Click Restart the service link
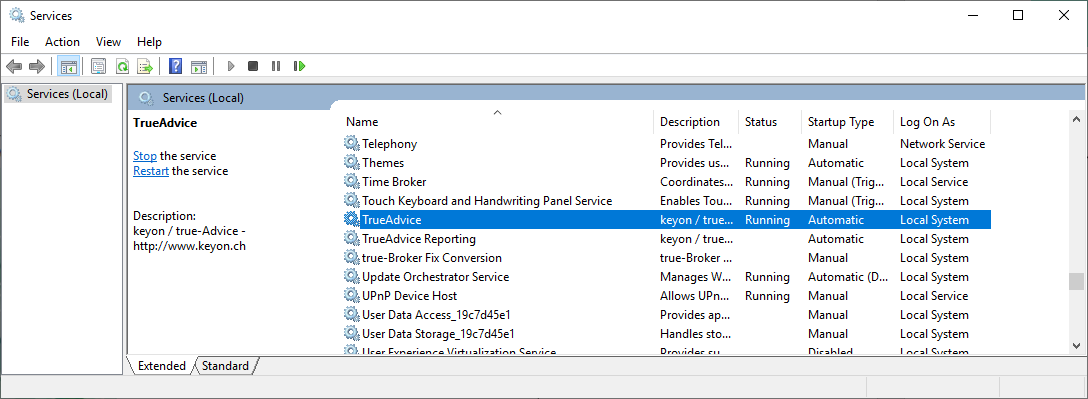The width and height of the screenshot is (1088, 399). click(151, 171)
